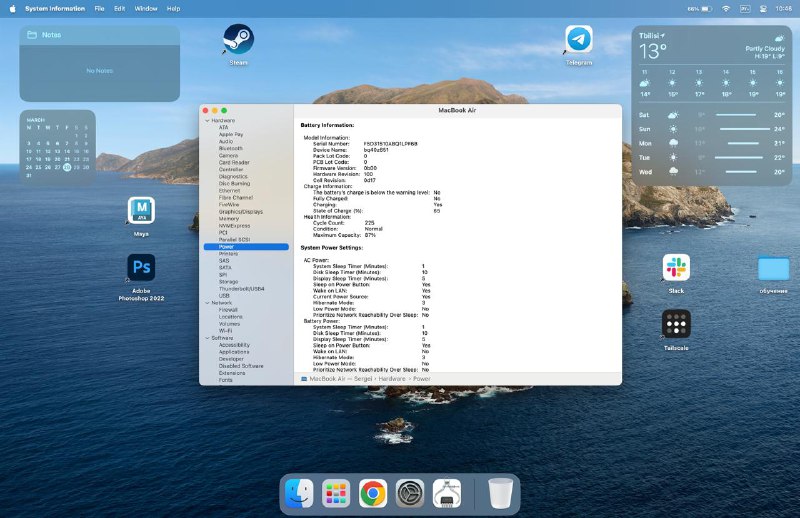800x518 pixels.
Task: Collapse the Hardware section triangle
Action: tap(207, 120)
